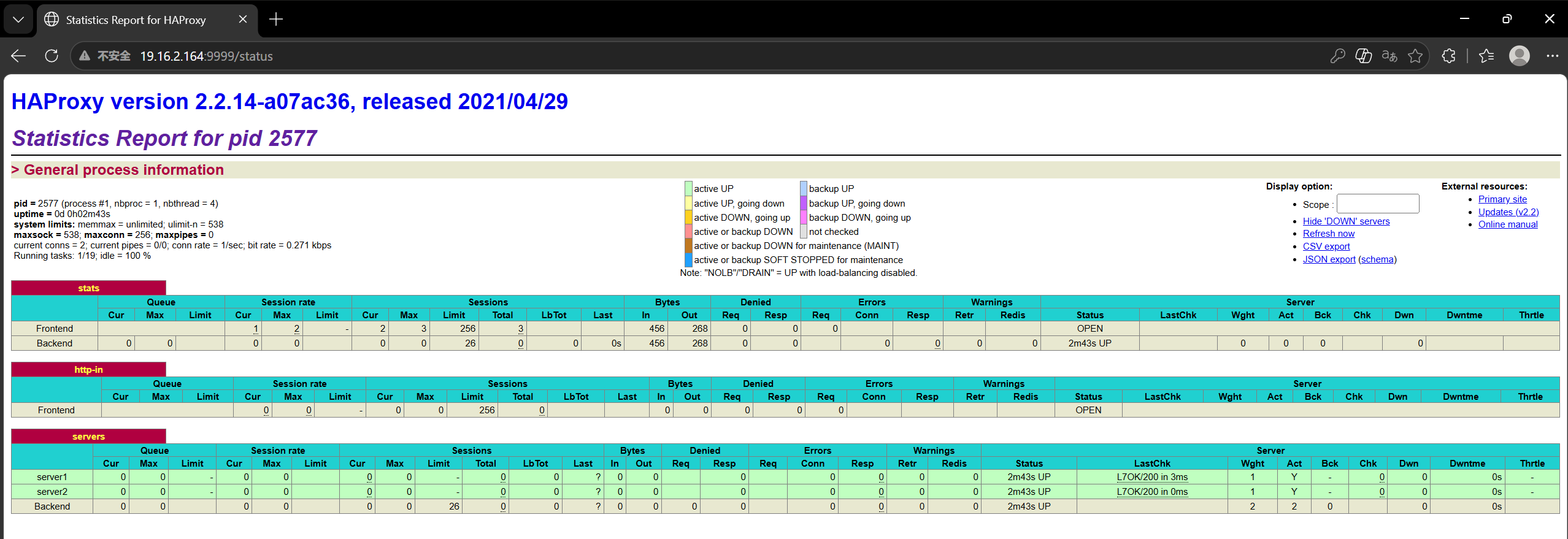
Task: Open the browser Settings and more menu
Action: pyautogui.click(x=1552, y=56)
